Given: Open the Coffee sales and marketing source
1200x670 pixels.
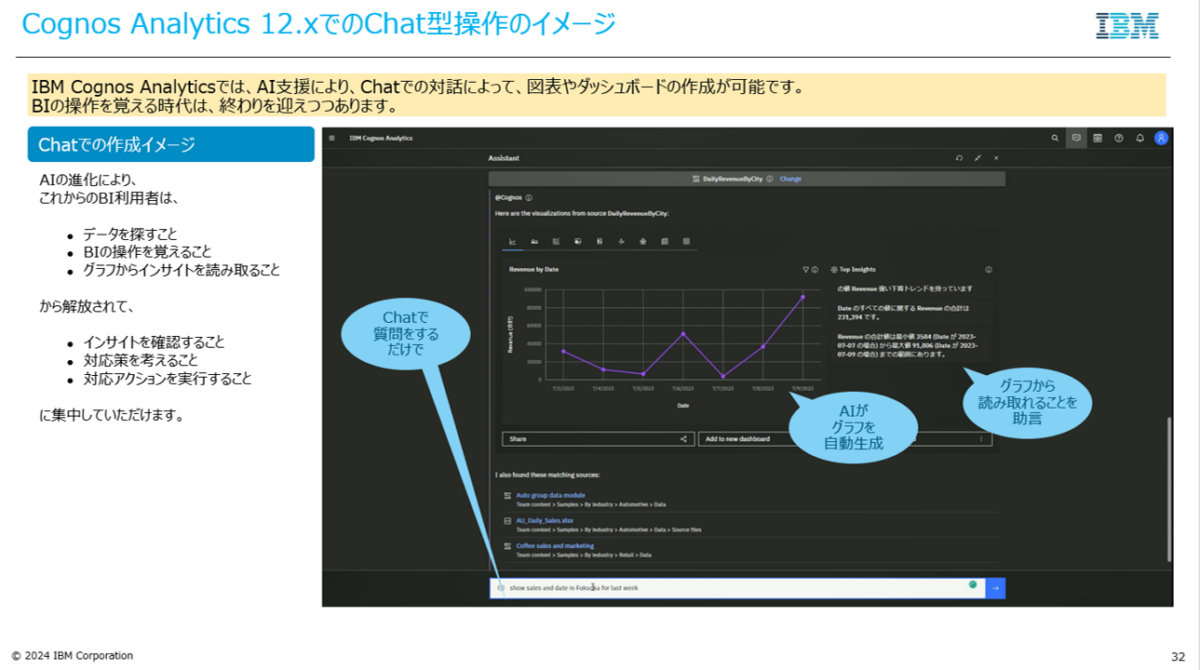Looking at the screenshot, I should [555, 546].
